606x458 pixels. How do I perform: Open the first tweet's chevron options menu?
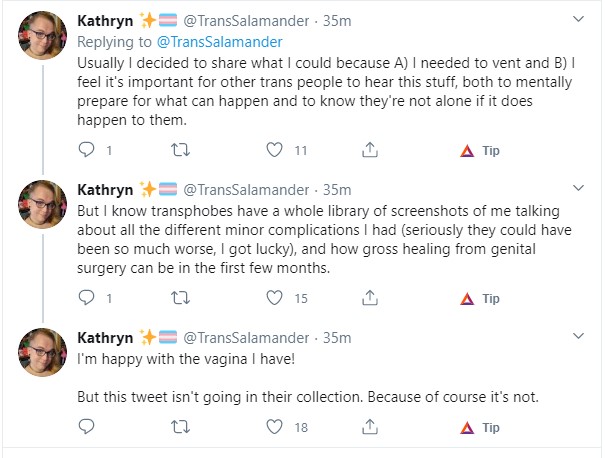[x=578, y=19]
